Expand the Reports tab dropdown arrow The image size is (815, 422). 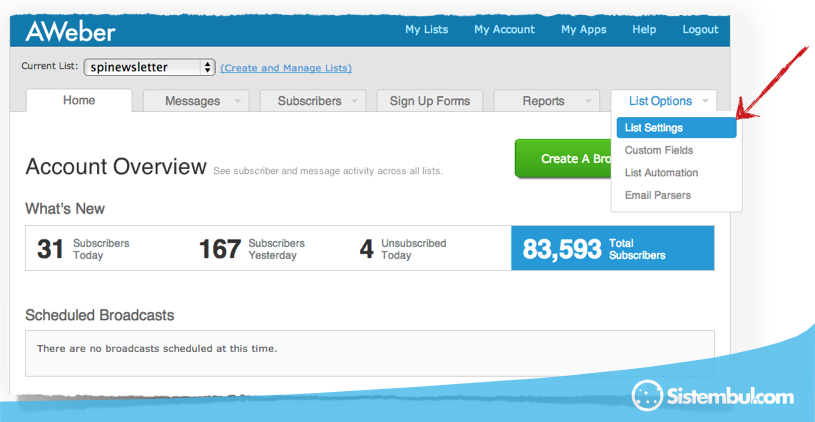click(588, 101)
